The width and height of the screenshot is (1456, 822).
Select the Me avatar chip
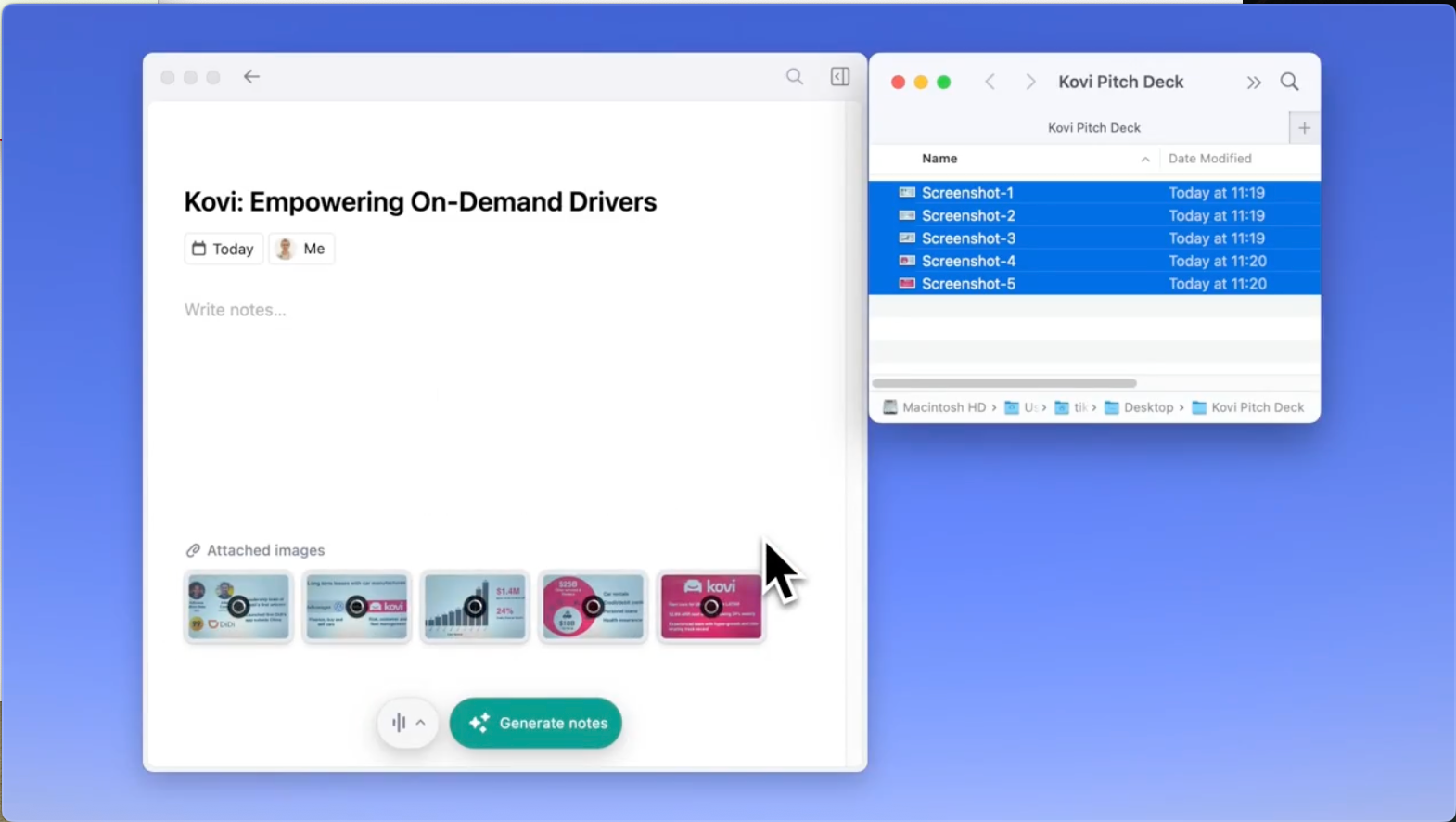point(301,249)
